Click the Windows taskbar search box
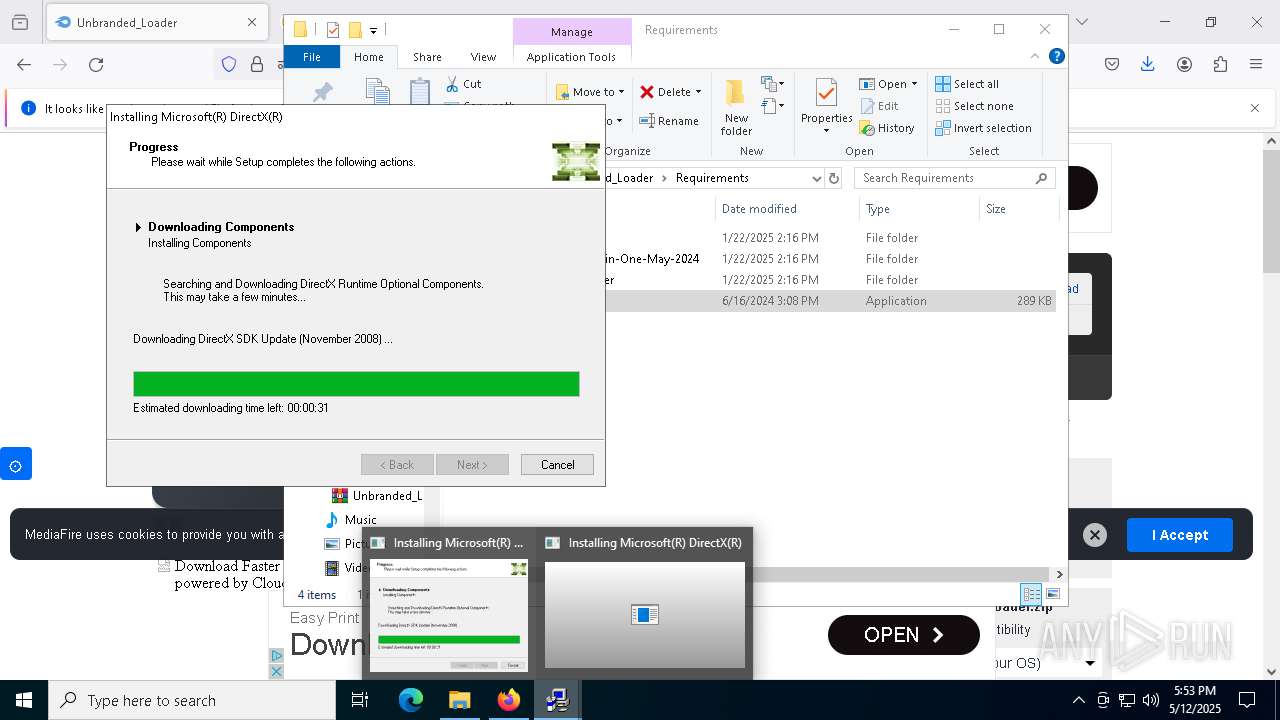This screenshot has height=720, width=1280. tap(192, 700)
